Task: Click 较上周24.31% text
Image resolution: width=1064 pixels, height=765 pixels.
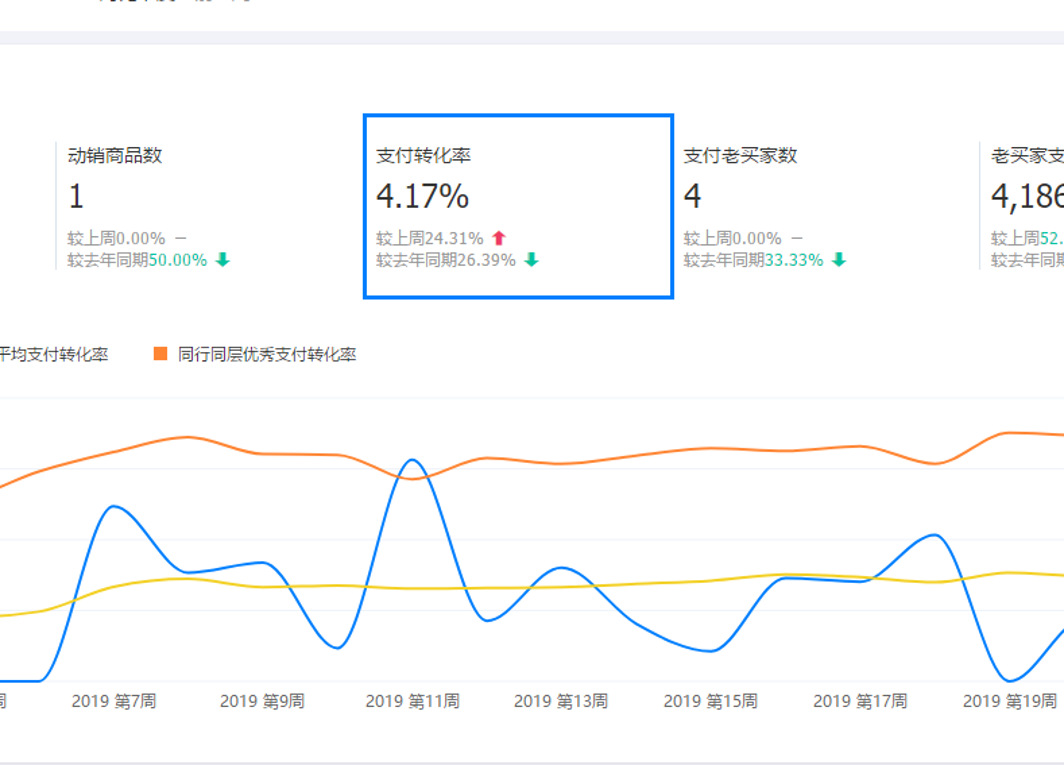Action: (x=430, y=238)
